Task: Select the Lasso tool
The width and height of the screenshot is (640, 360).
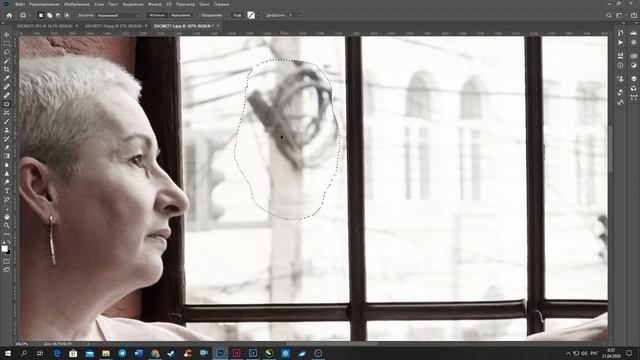Action: [x=7, y=52]
